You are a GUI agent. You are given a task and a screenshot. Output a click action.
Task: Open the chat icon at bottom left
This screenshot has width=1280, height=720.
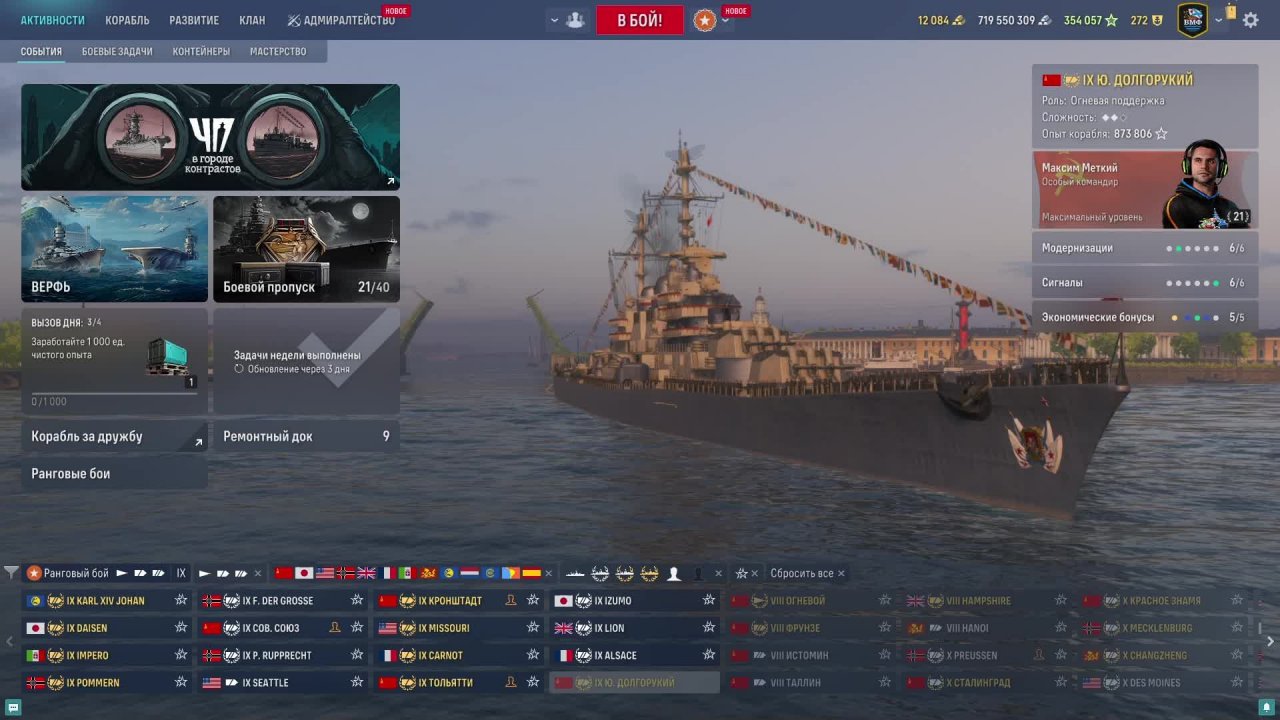pos(13,708)
